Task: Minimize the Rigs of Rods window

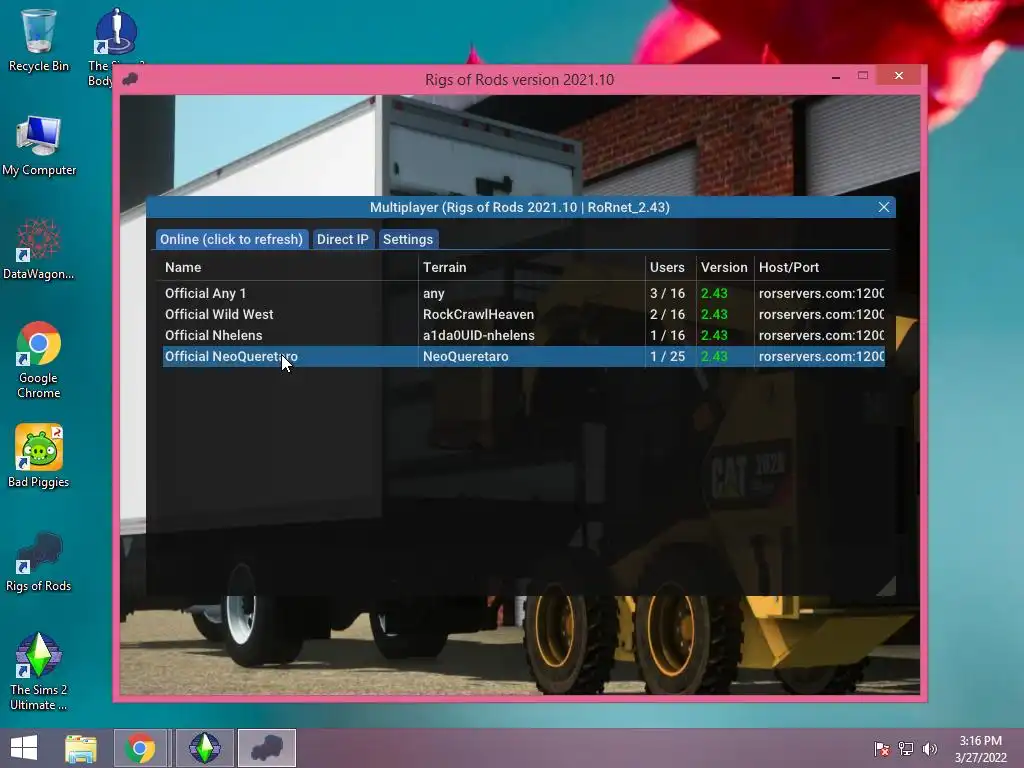Action: [836, 77]
